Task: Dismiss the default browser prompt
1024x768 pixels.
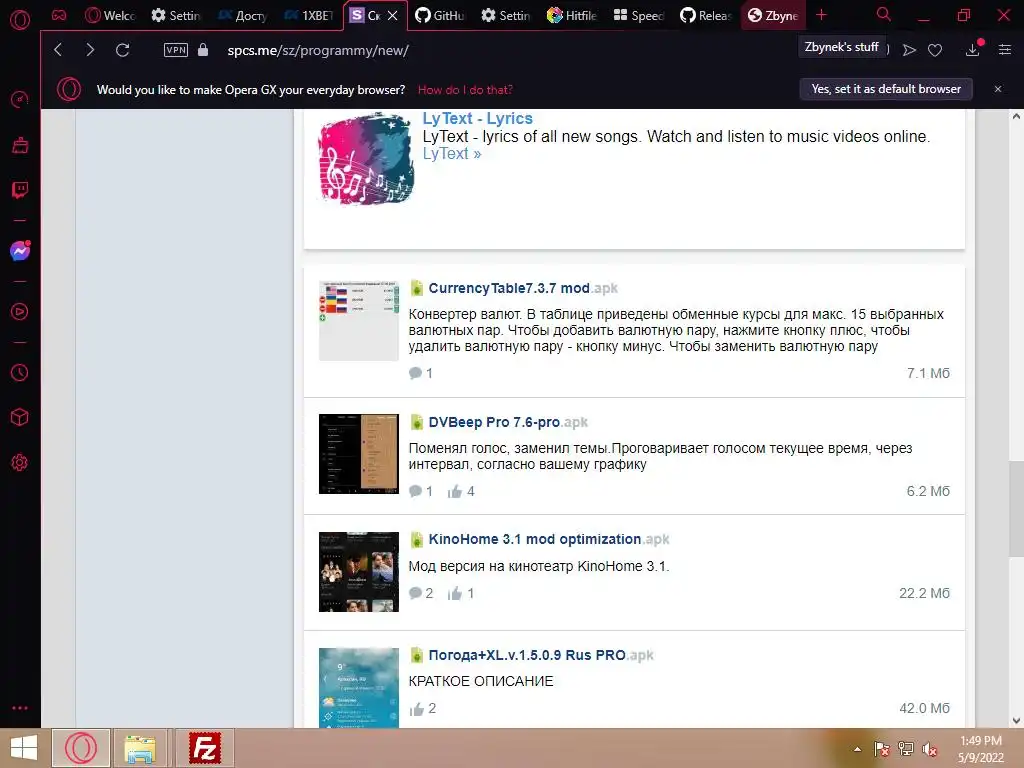Action: coord(998,89)
